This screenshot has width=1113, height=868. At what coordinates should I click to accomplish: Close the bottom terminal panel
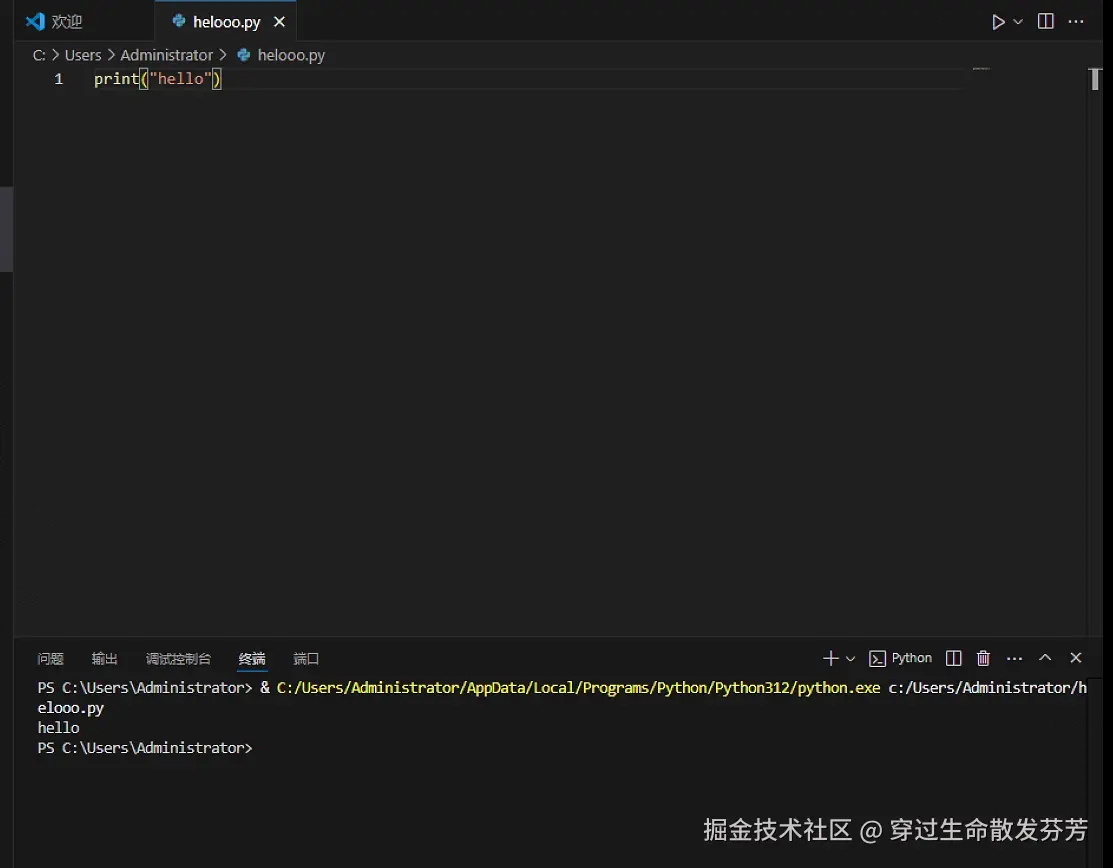[1076, 658]
